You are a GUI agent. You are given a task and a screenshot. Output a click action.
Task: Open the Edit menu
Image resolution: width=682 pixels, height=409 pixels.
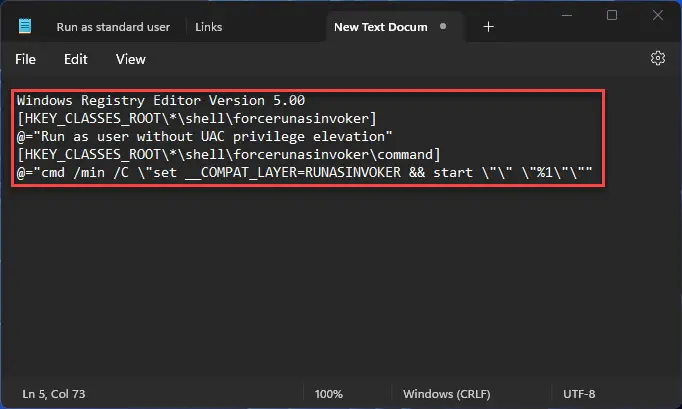point(76,59)
